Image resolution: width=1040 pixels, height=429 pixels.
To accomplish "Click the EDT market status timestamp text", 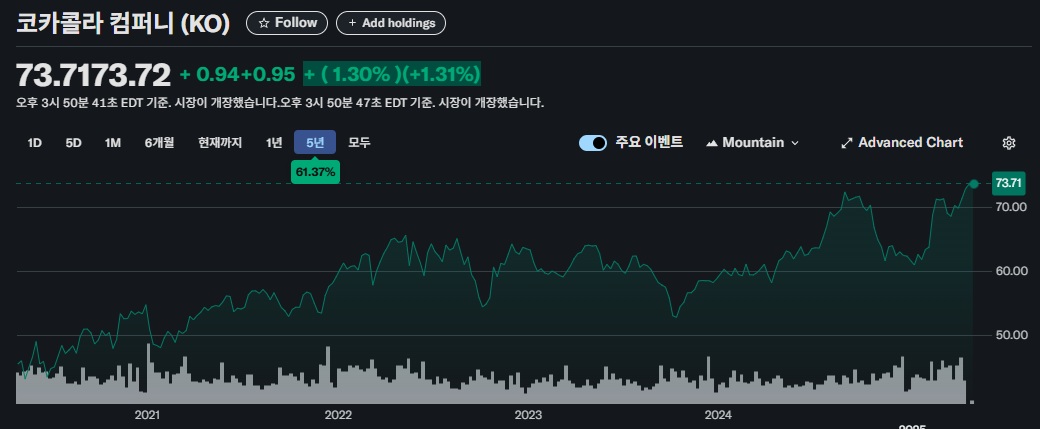I will (280, 103).
